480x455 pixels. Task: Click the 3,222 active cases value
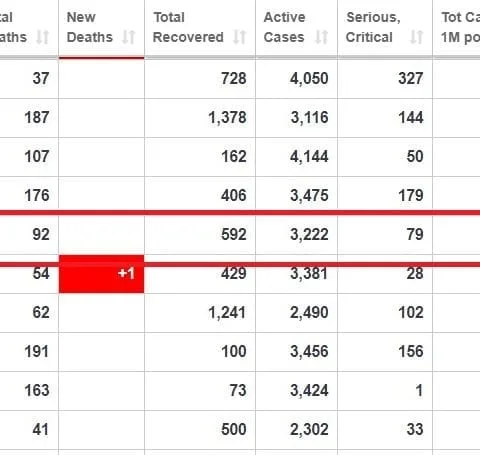click(x=309, y=234)
